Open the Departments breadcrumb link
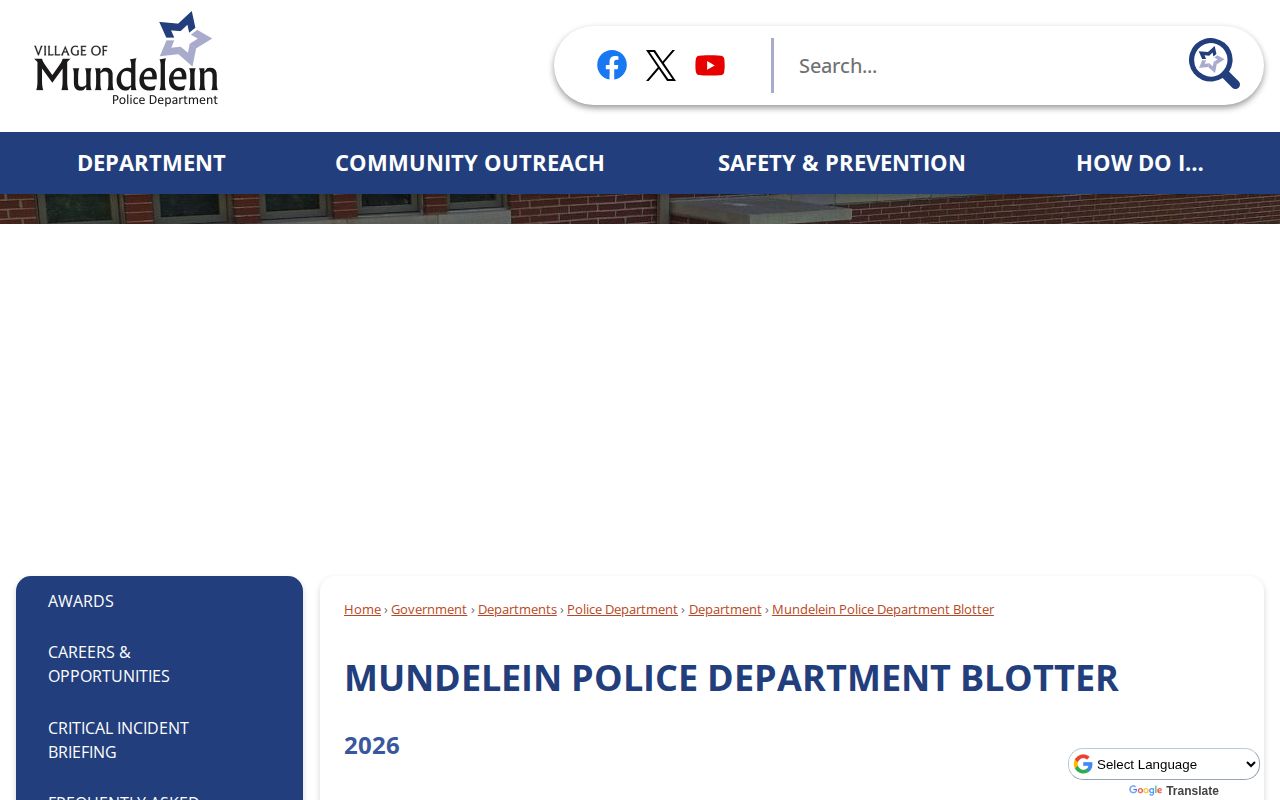Screen dimensions: 1280x800 click(517, 609)
